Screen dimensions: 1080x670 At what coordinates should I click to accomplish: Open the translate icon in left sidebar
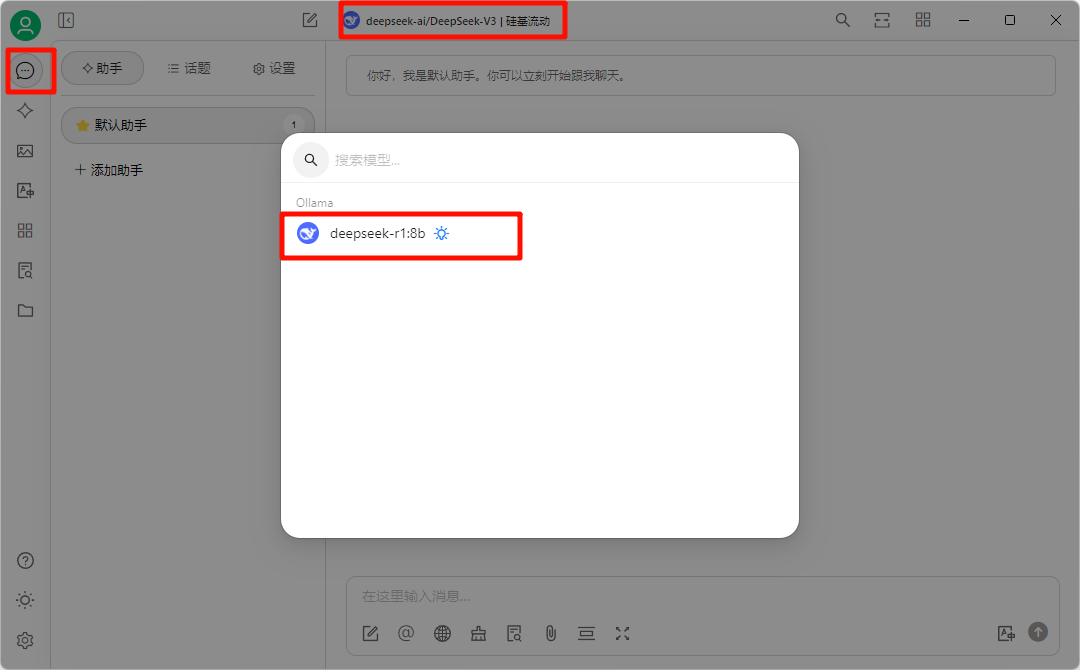pos(25,191)
